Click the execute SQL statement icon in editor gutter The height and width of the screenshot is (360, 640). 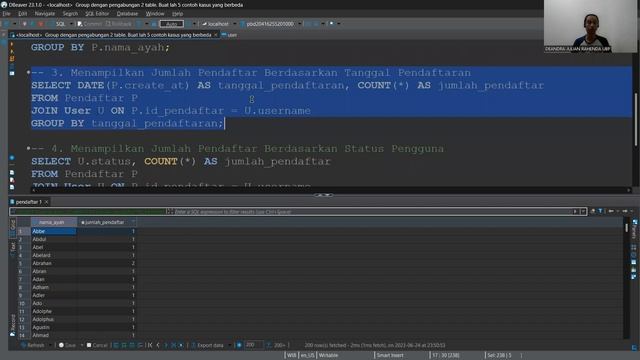tap(12, 44)
